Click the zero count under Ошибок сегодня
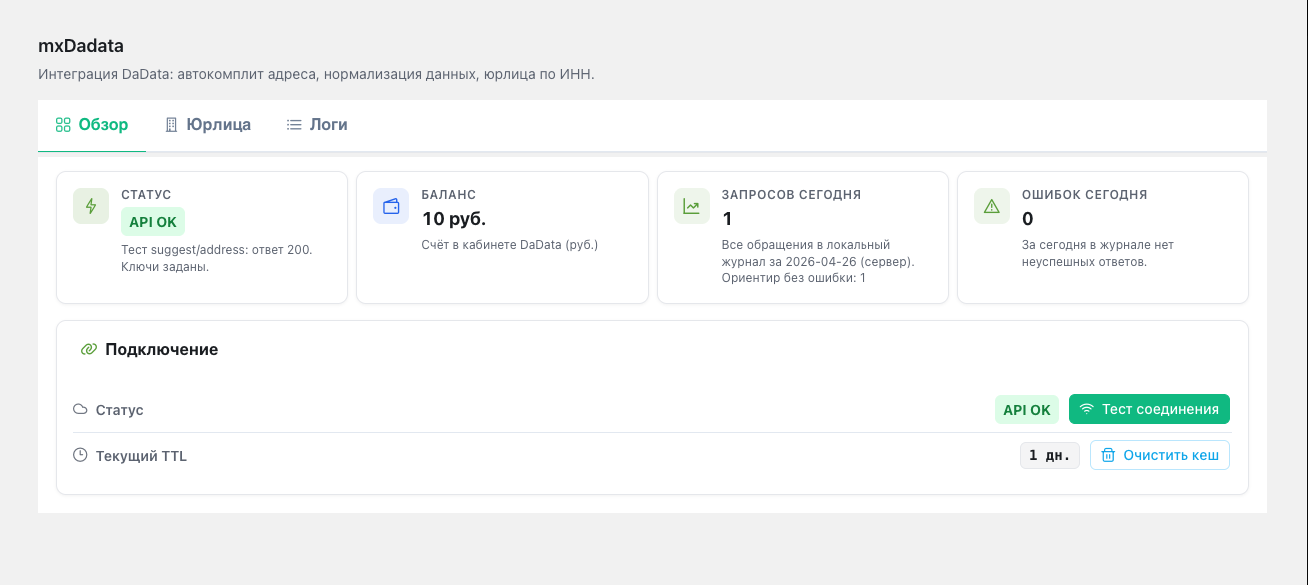 [1027, 219]
